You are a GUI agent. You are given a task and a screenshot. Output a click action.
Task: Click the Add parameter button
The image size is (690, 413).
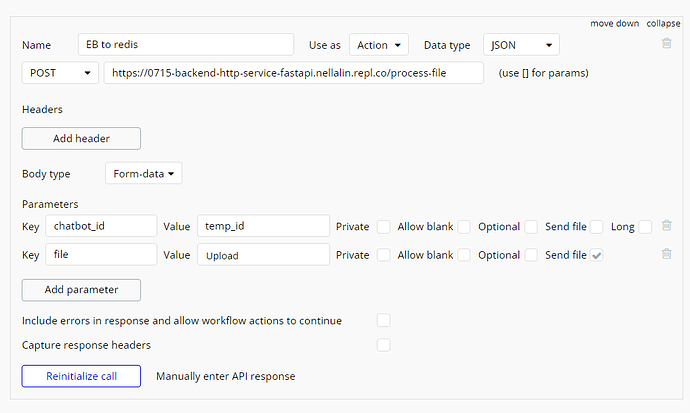click(x=81, y=290)
